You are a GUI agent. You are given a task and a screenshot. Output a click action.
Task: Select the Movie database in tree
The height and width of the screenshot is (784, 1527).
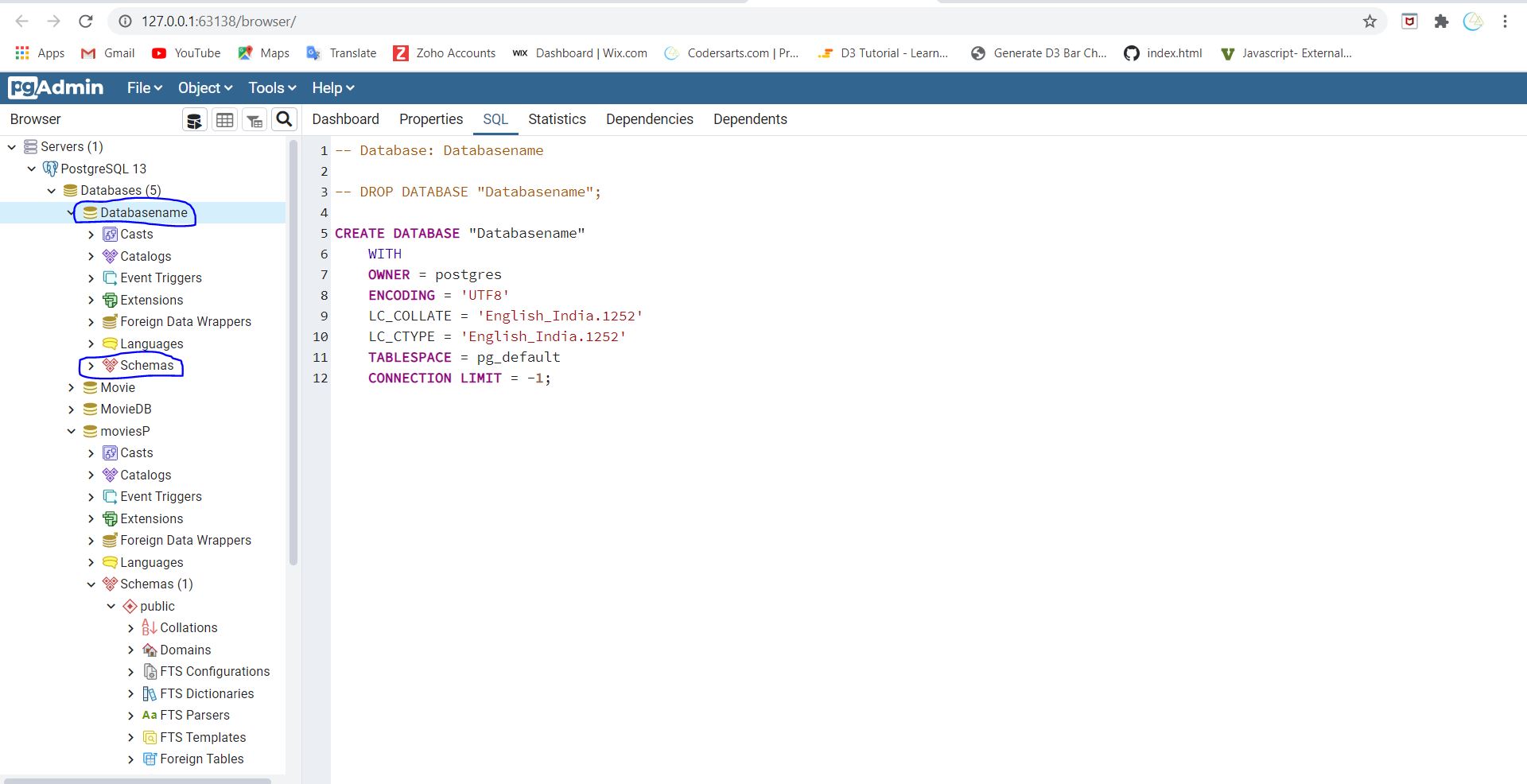tap(118, 387)
